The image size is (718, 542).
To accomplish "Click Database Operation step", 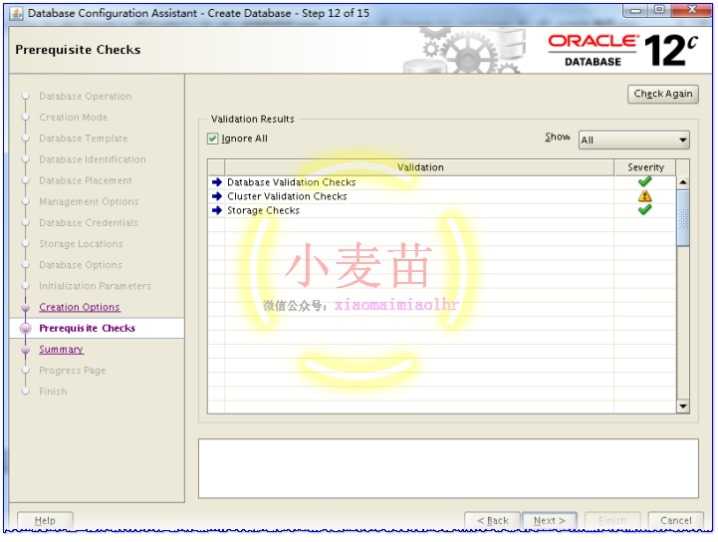I will pos(86,96).
